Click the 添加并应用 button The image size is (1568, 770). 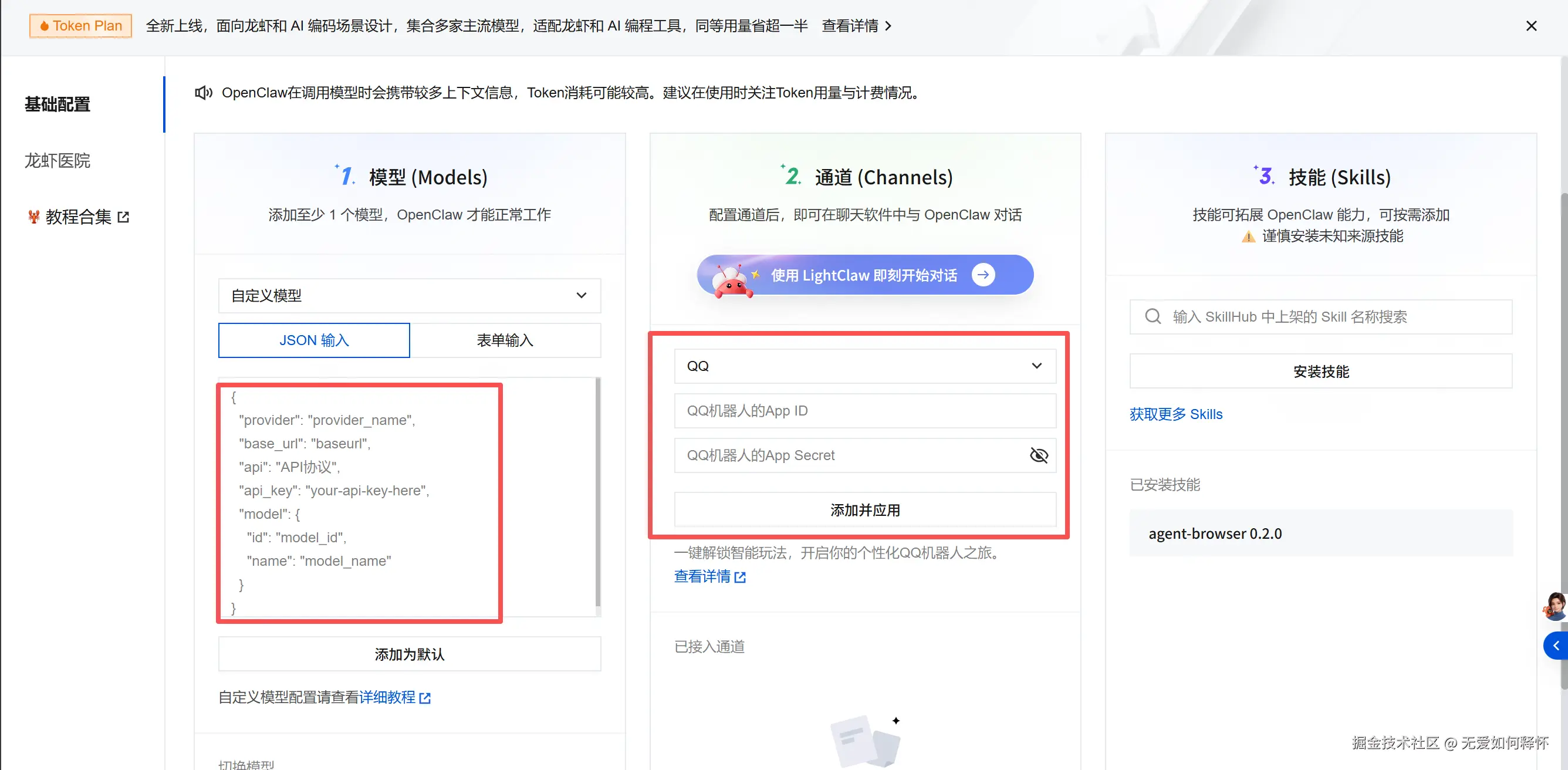coord(864,510)
